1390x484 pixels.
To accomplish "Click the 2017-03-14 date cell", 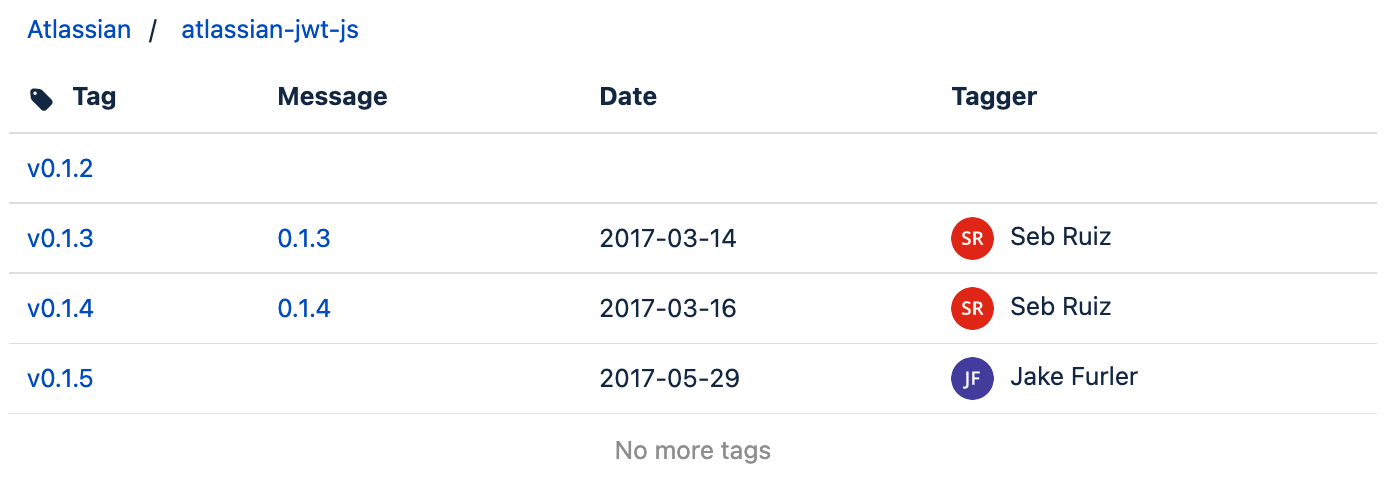I will (667, 238).
